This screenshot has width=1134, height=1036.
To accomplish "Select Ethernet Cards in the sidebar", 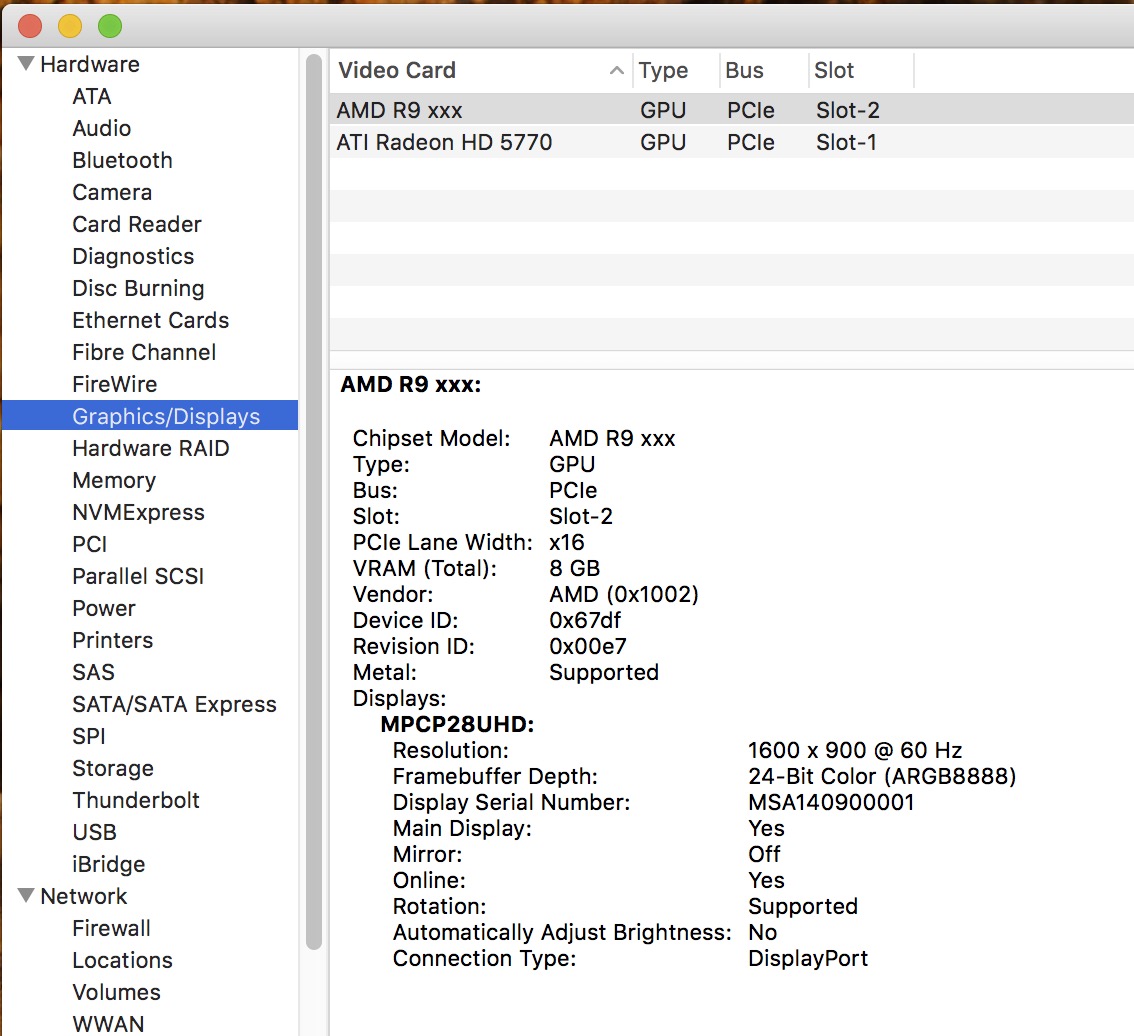I will pos(150,320).
